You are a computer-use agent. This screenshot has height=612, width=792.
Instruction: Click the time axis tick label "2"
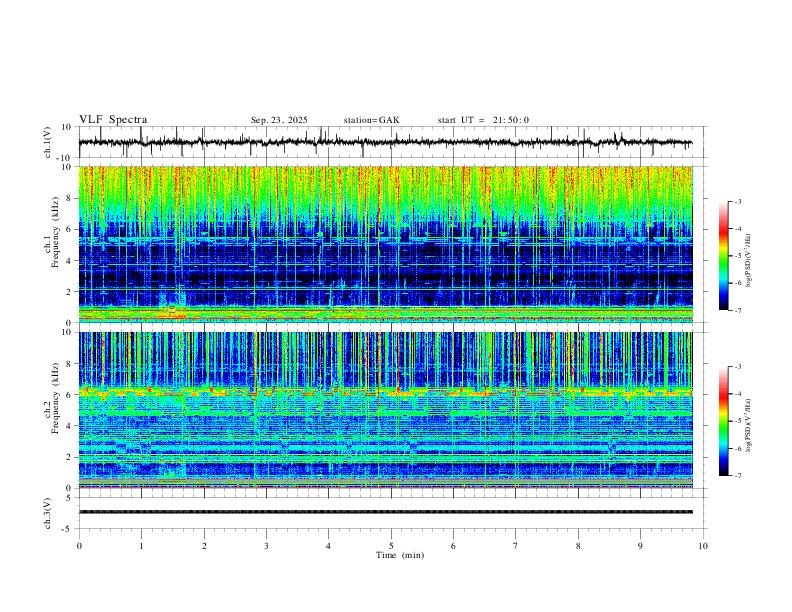coord(204,546)
